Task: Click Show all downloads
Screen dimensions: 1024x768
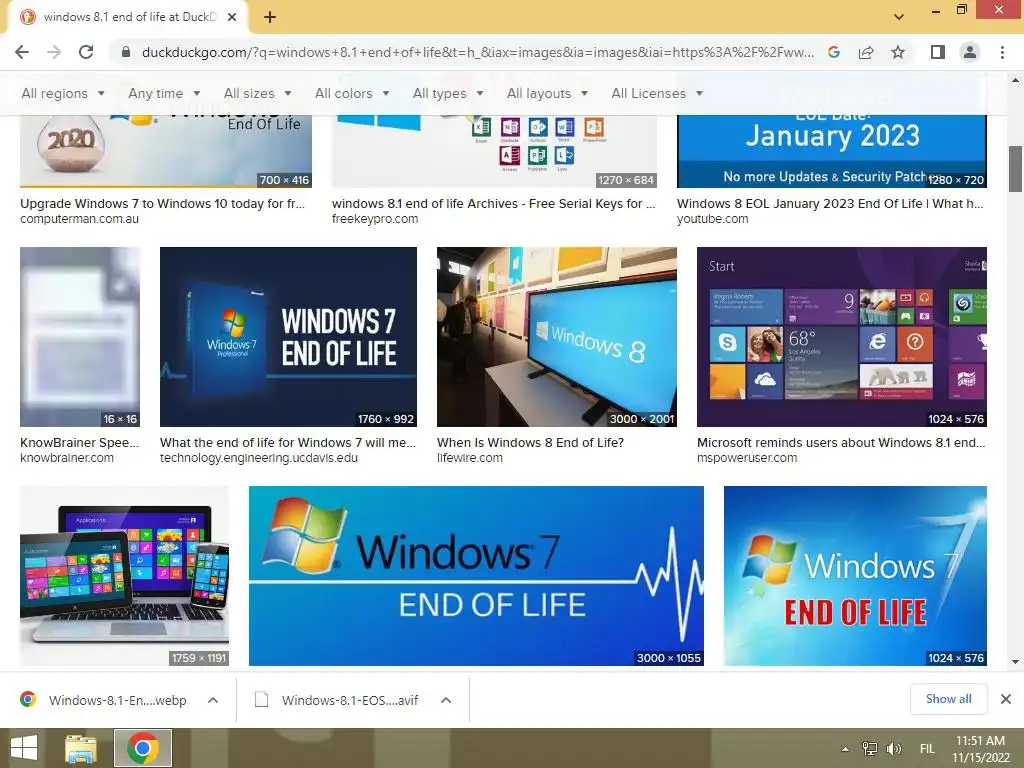Action: point(948,699)
